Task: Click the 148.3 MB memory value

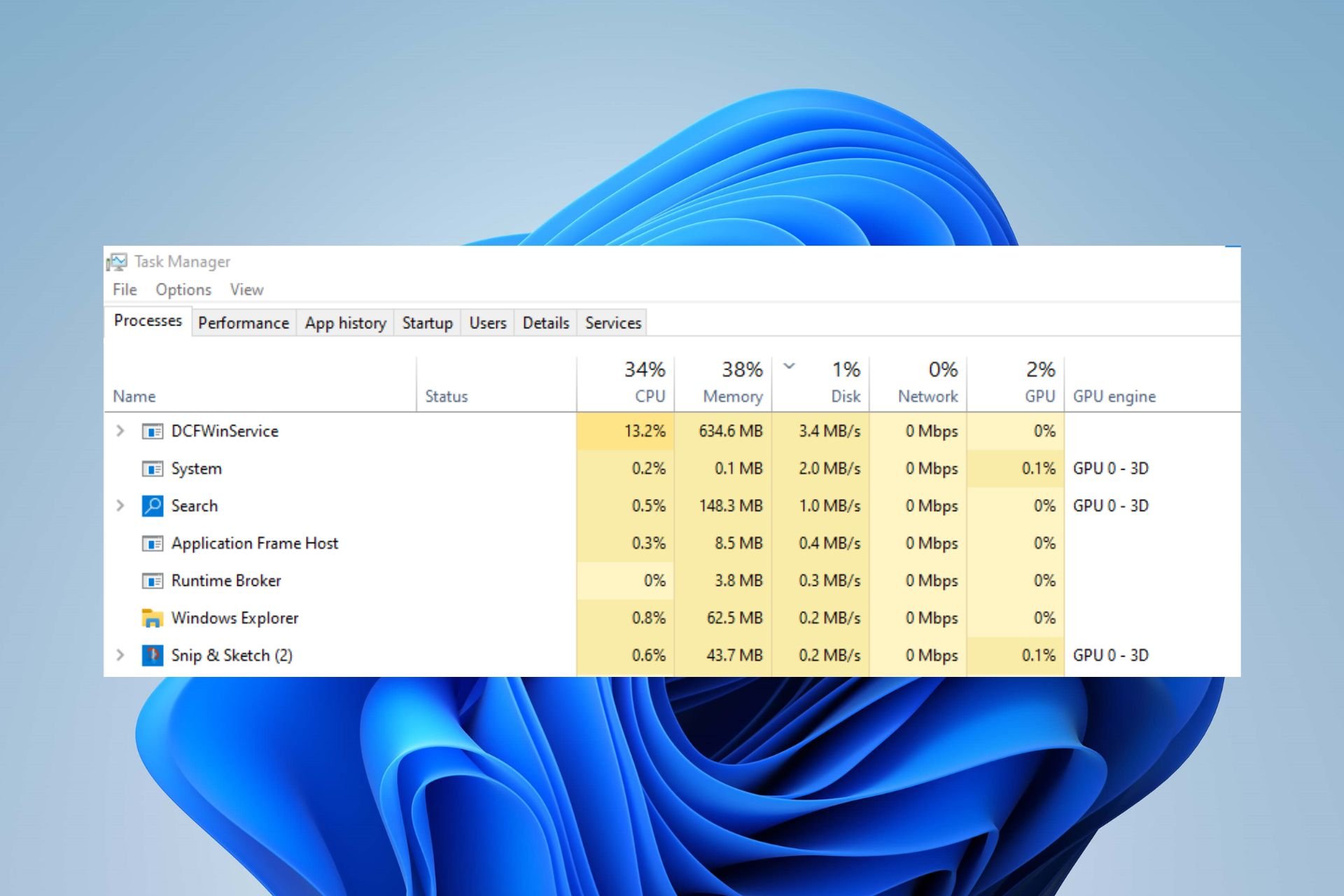Action: pos(731,505)
